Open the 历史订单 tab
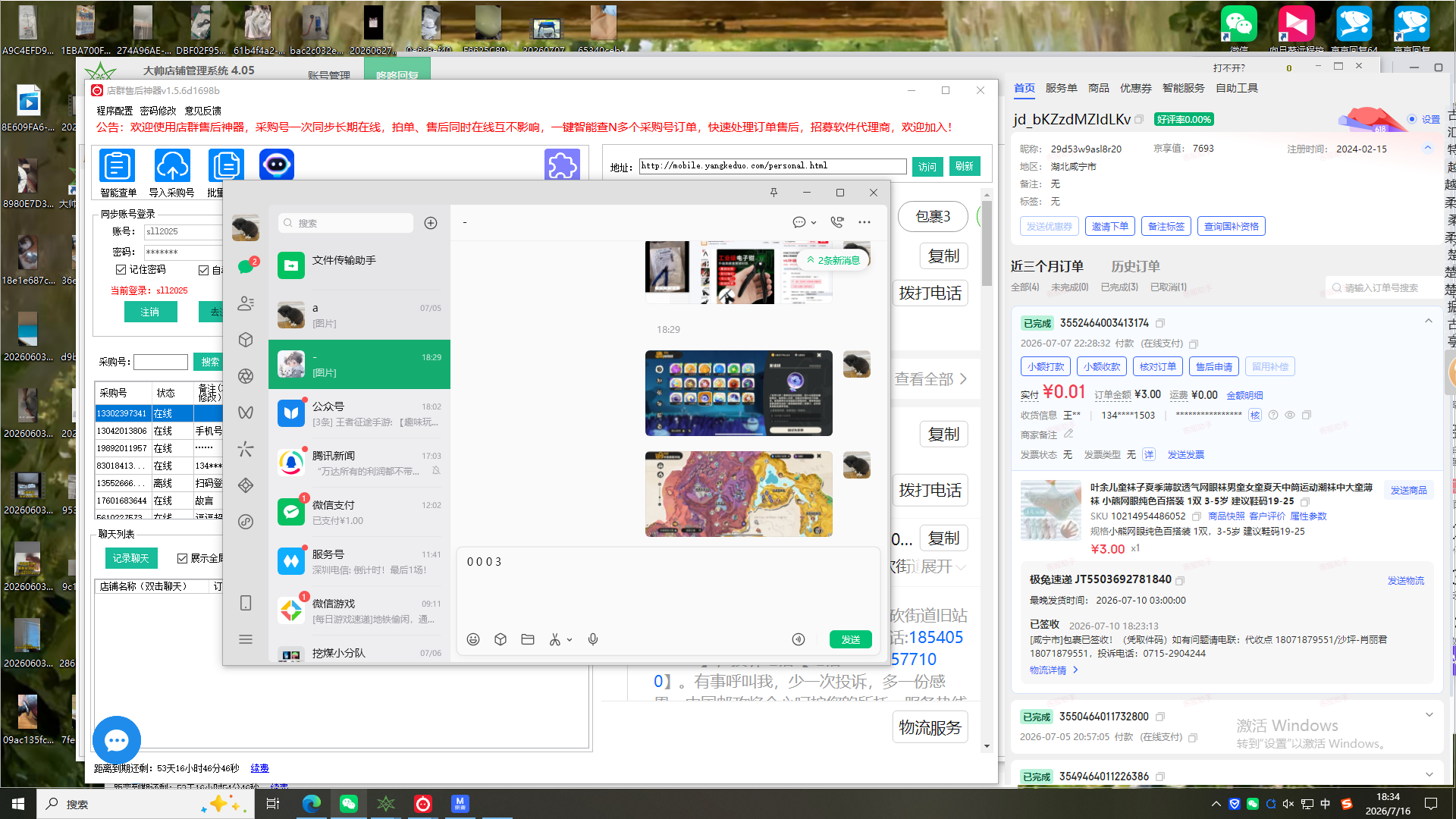Viewport: 1456px width, 819px height. click(x=1135, y=266)
